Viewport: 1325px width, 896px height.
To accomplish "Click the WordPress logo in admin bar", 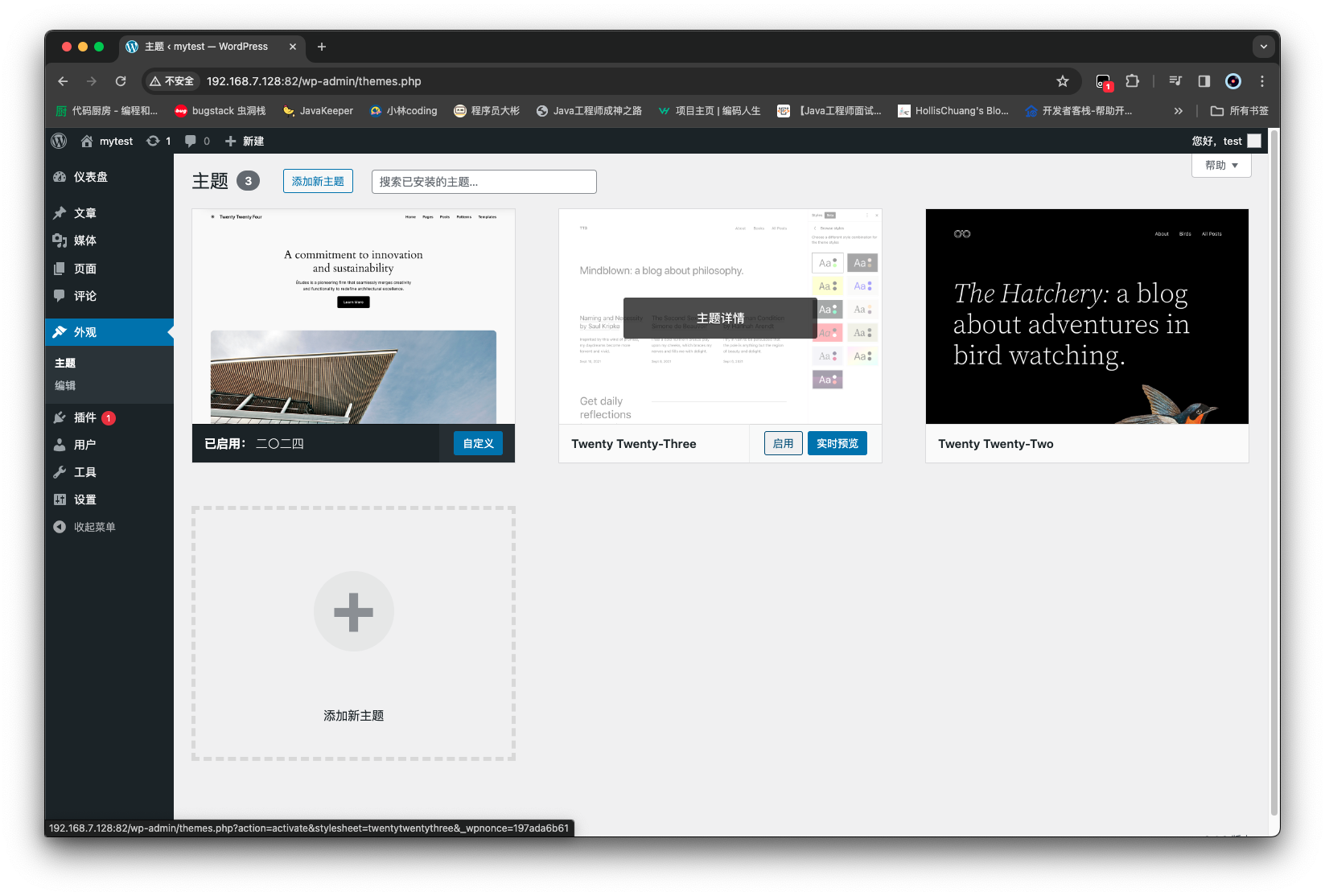I will pos(59,141).
